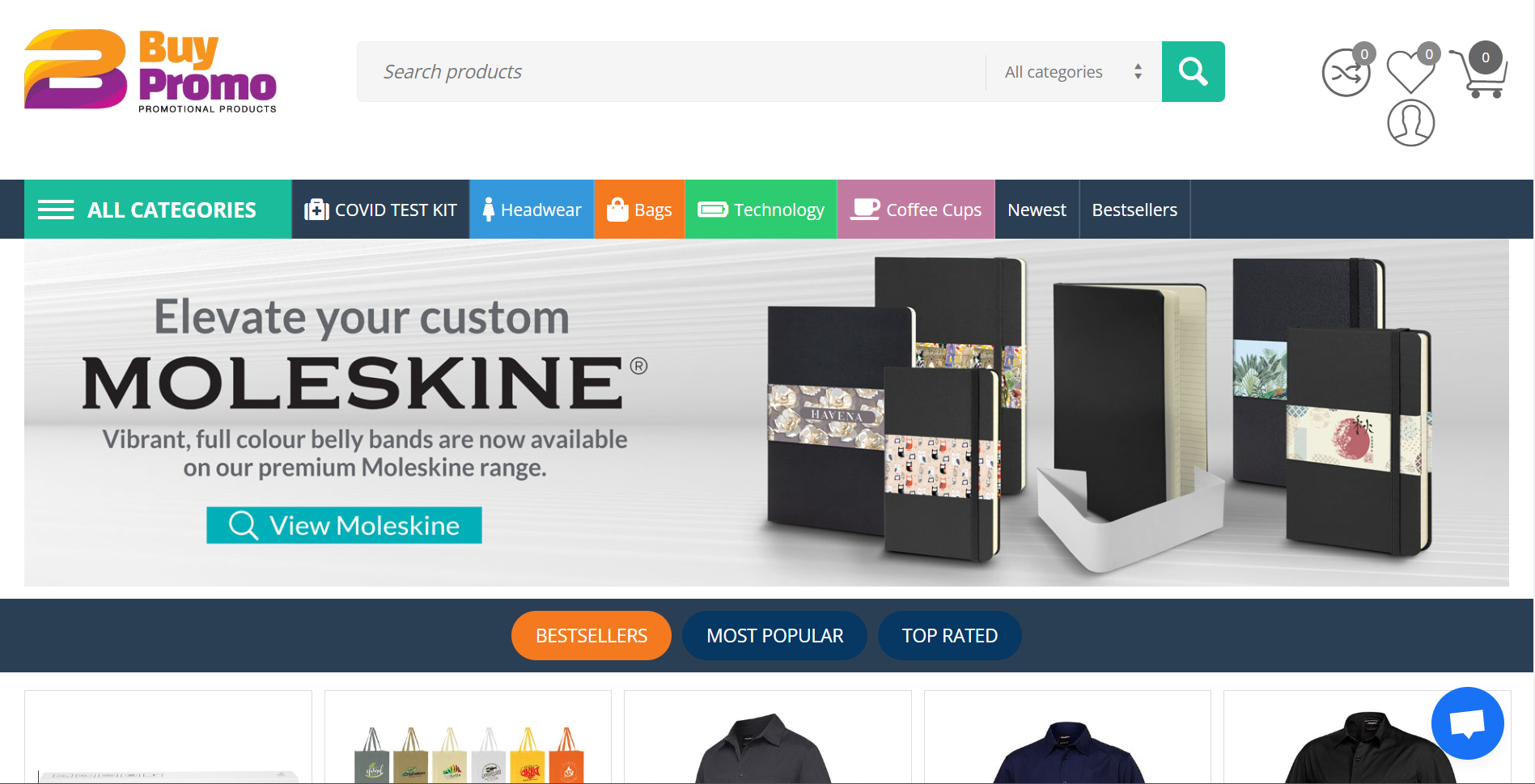The height and width of the screenshot is (784, 1535).
Task: Expand the All categories search dropdown
Action: 1073,71
